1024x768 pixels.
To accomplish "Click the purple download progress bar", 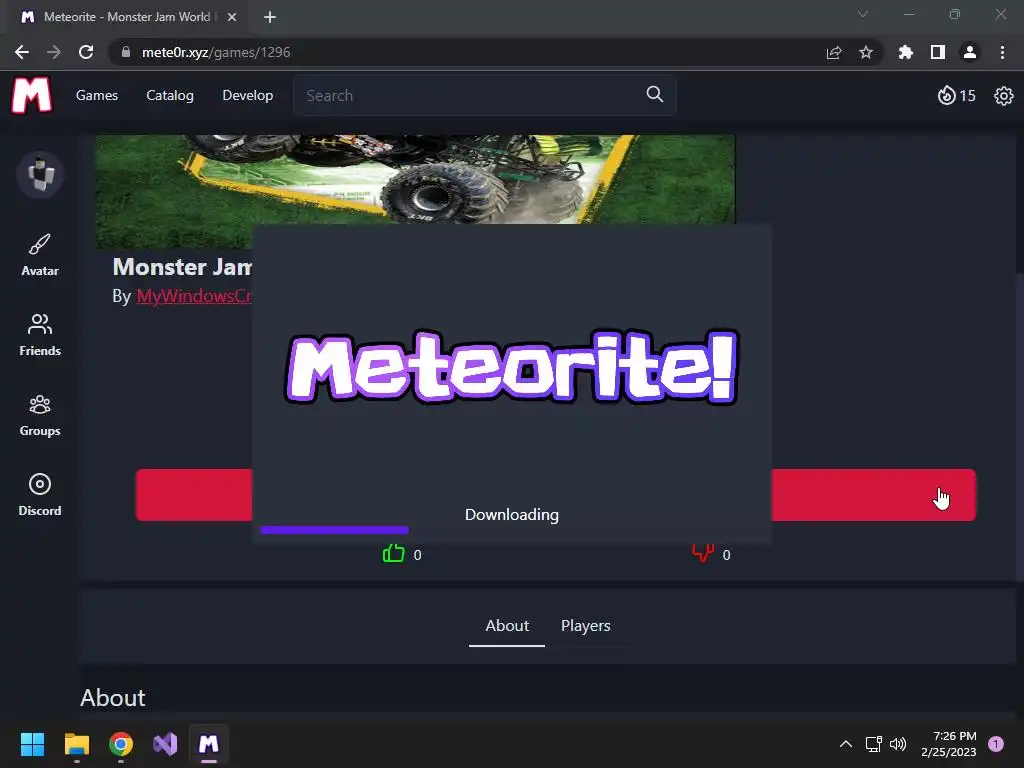I will click(x=334, y=530).
